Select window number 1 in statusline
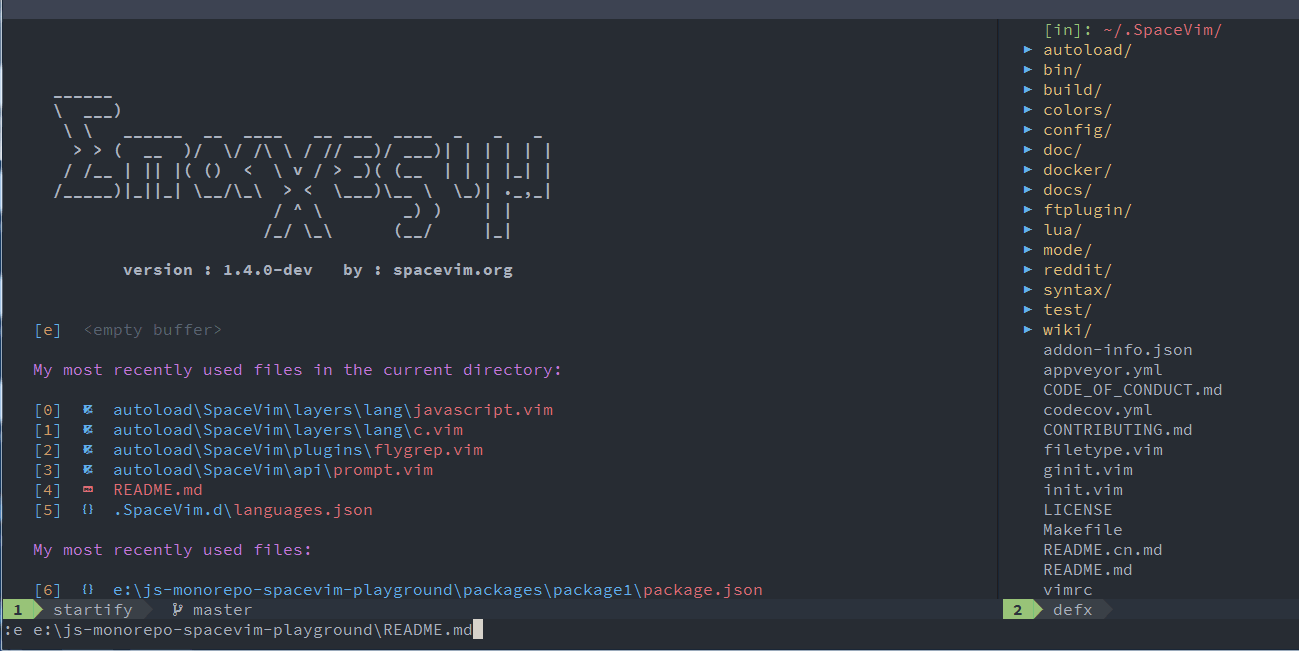 [18, 610]
